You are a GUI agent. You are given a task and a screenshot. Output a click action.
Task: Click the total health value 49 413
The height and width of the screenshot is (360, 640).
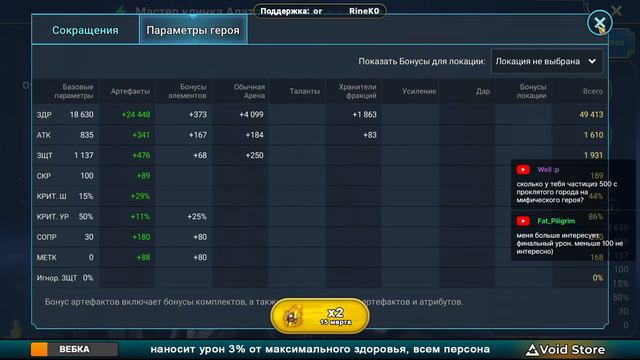pyautogui.click(x=591, y=115)
